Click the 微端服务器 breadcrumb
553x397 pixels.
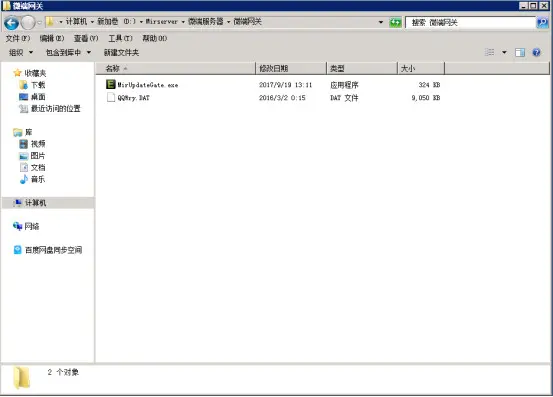coord(206,22)
